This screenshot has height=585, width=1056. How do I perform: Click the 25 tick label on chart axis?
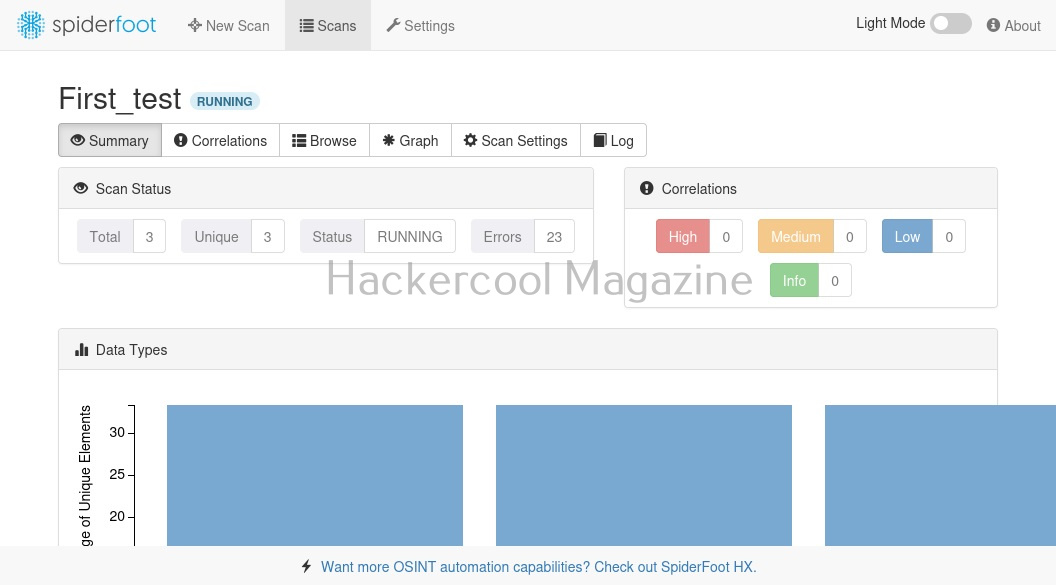pyautogui.click(x=117, y=474)
